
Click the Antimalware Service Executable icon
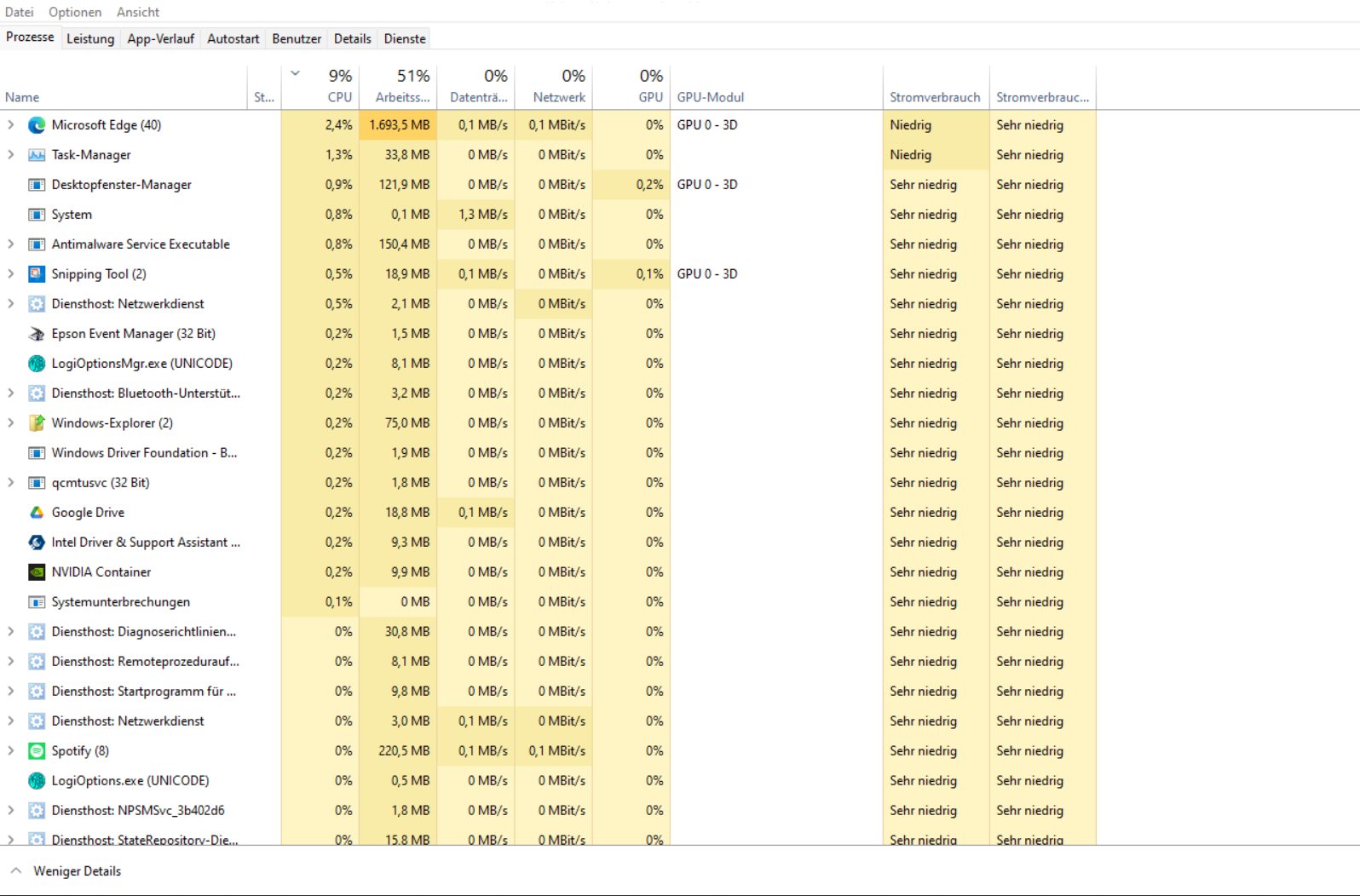[x=37, y=244]
